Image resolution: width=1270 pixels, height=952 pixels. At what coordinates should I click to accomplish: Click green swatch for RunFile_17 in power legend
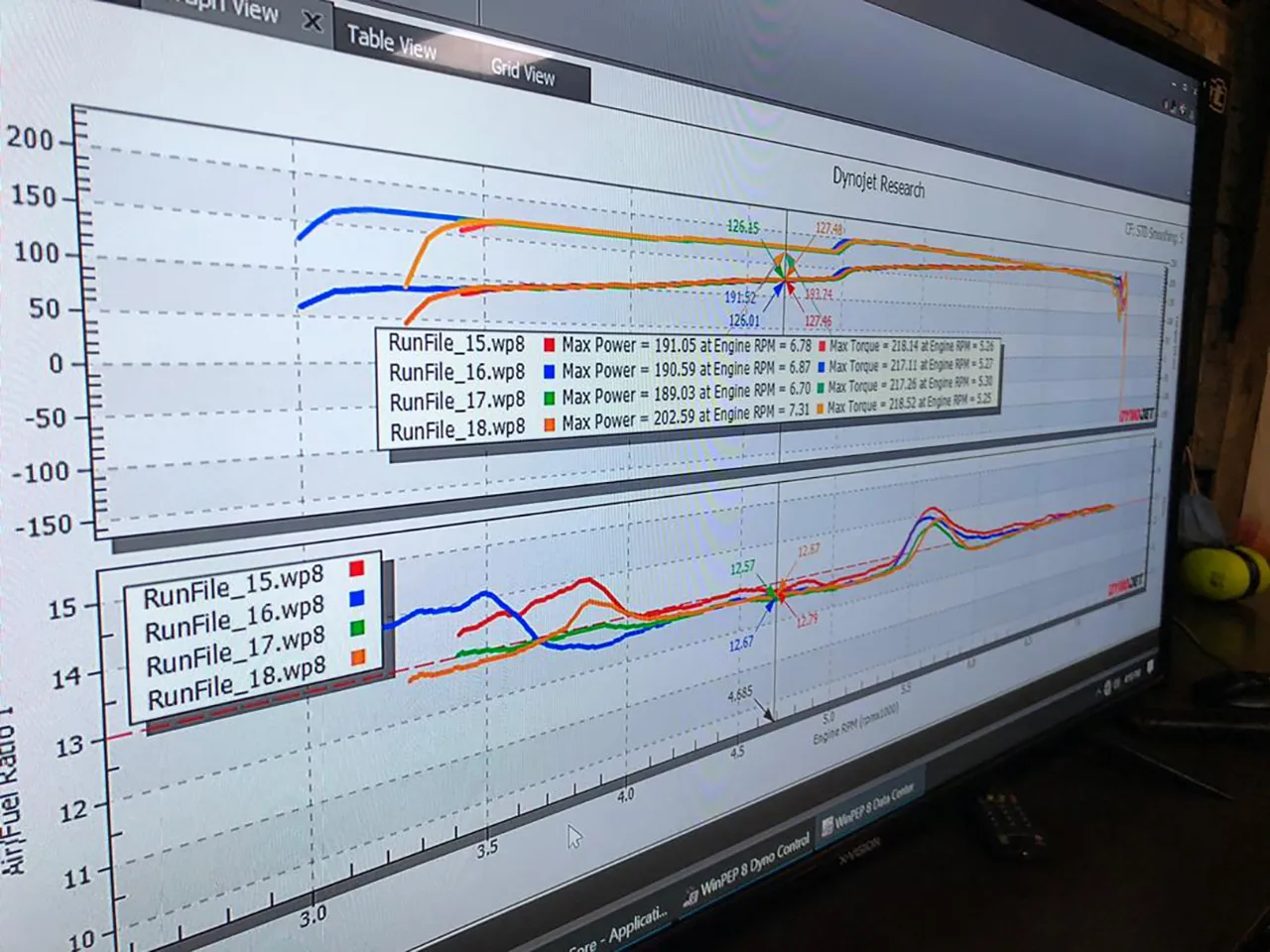coord(548,397)
